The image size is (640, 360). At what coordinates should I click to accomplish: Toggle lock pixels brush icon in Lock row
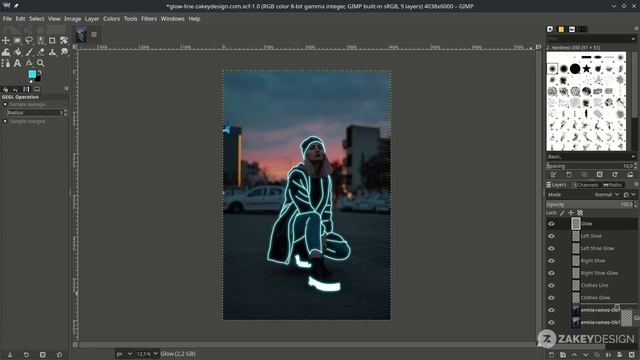(562, 213)
